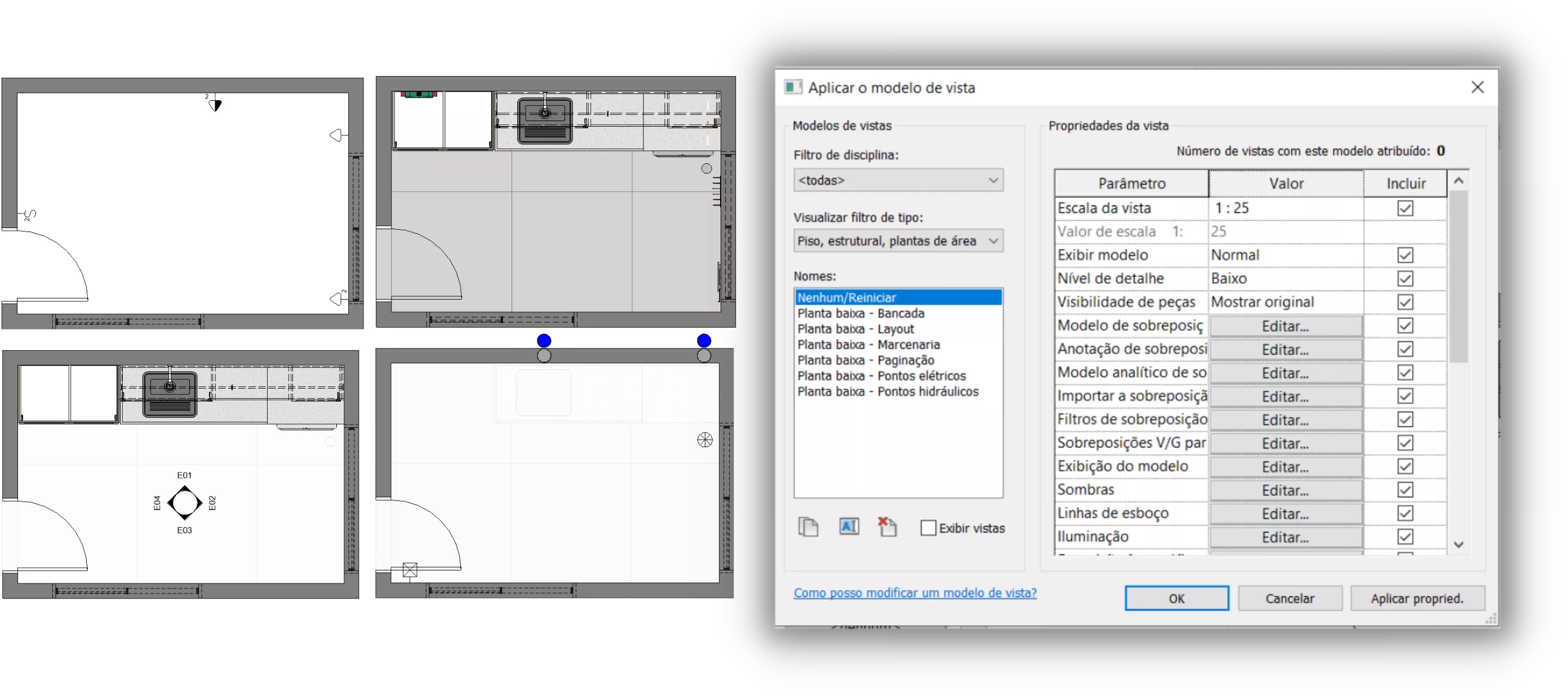The image size is (1568, 696).
Task: Uncheck Incluir for Escala da vista
Action: pos(1405,208)
